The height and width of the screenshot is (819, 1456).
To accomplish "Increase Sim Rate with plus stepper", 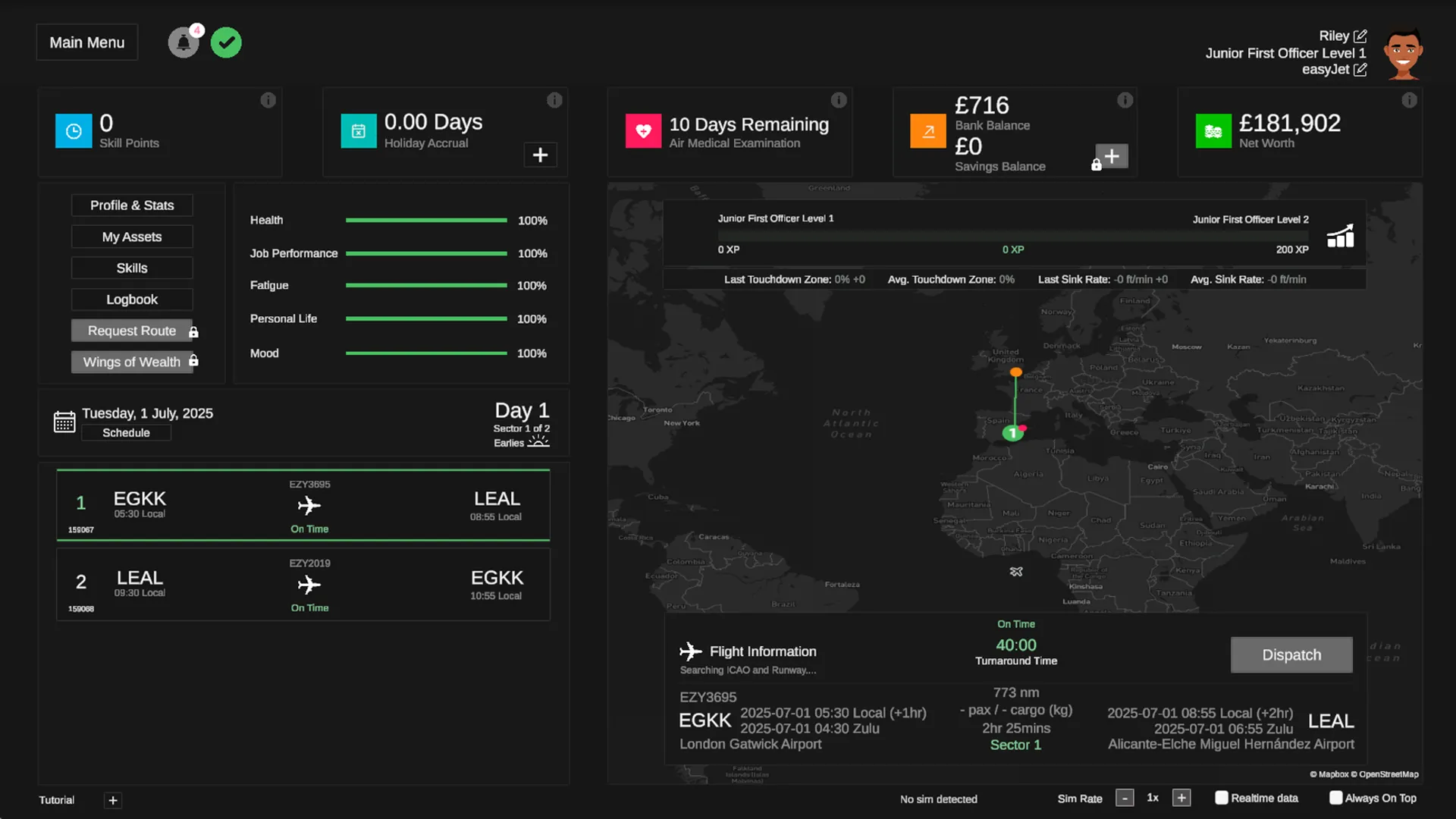I will pos(1181,798).
